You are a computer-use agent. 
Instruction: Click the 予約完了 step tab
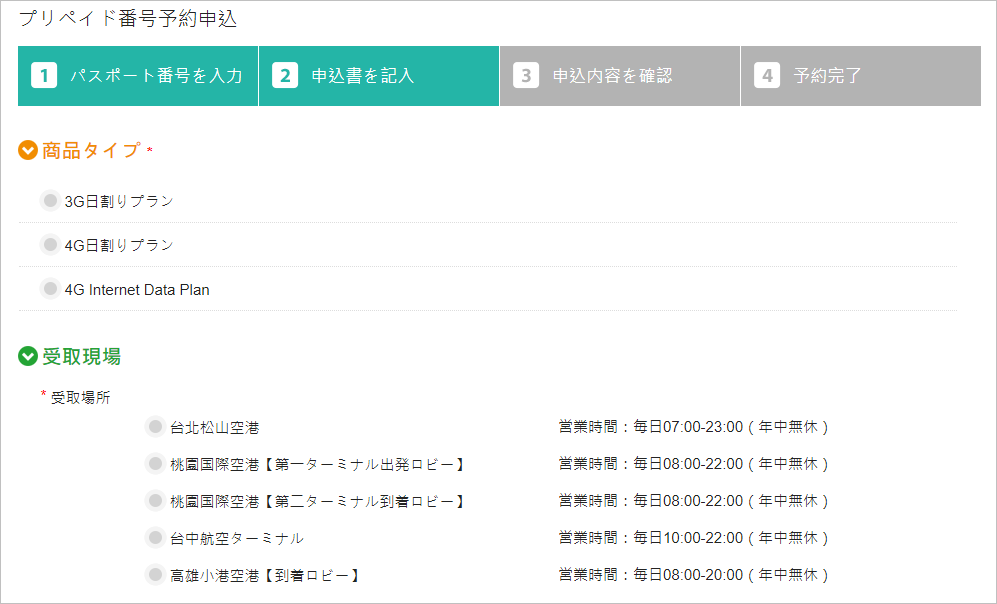pyautogui.click(x=827, y=76)
